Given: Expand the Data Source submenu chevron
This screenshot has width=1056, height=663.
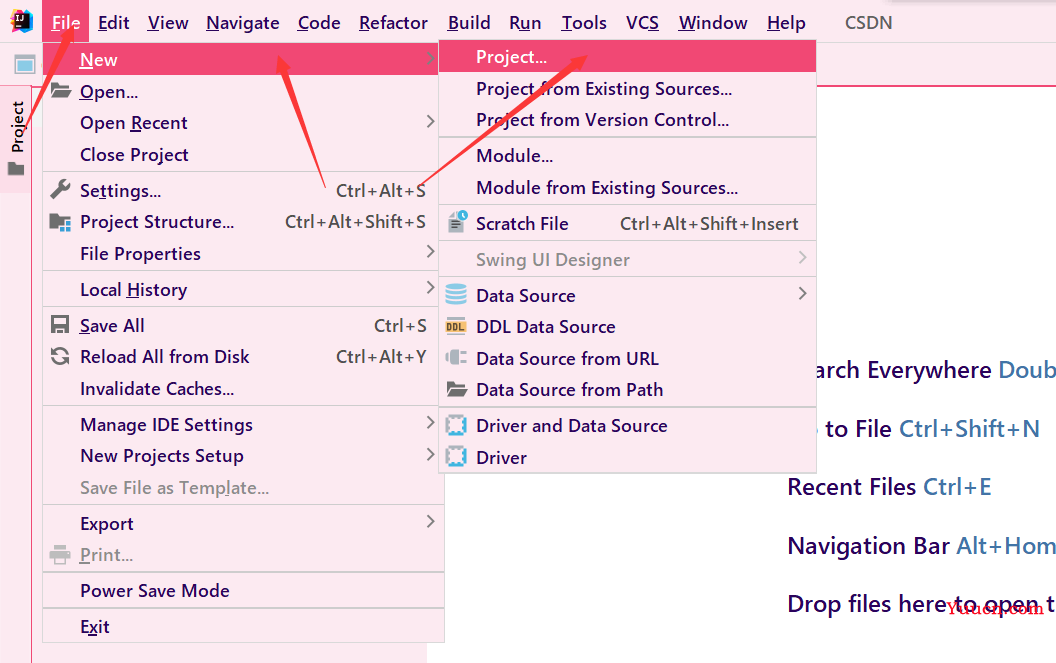Looking at the screenshot, I should tap(802, 294).
